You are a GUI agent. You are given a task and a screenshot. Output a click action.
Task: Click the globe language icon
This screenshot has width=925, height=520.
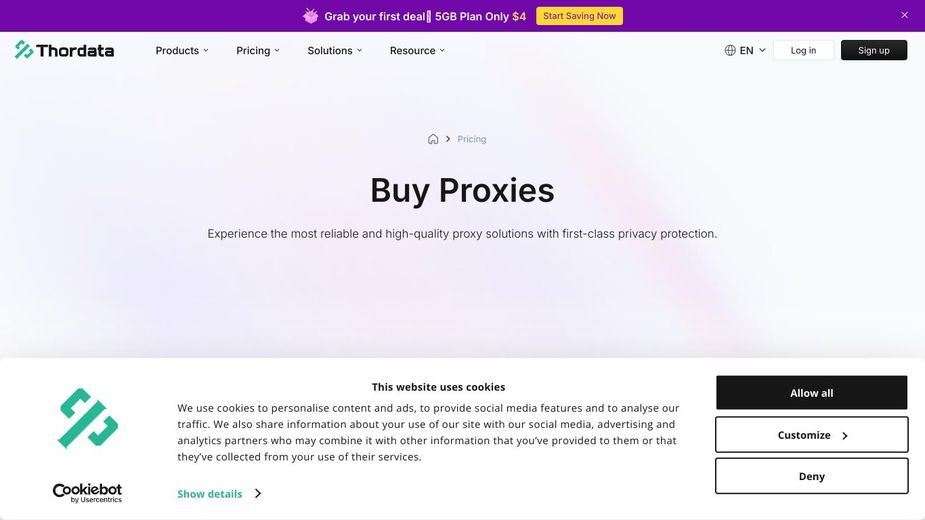(x=730, y=50)
